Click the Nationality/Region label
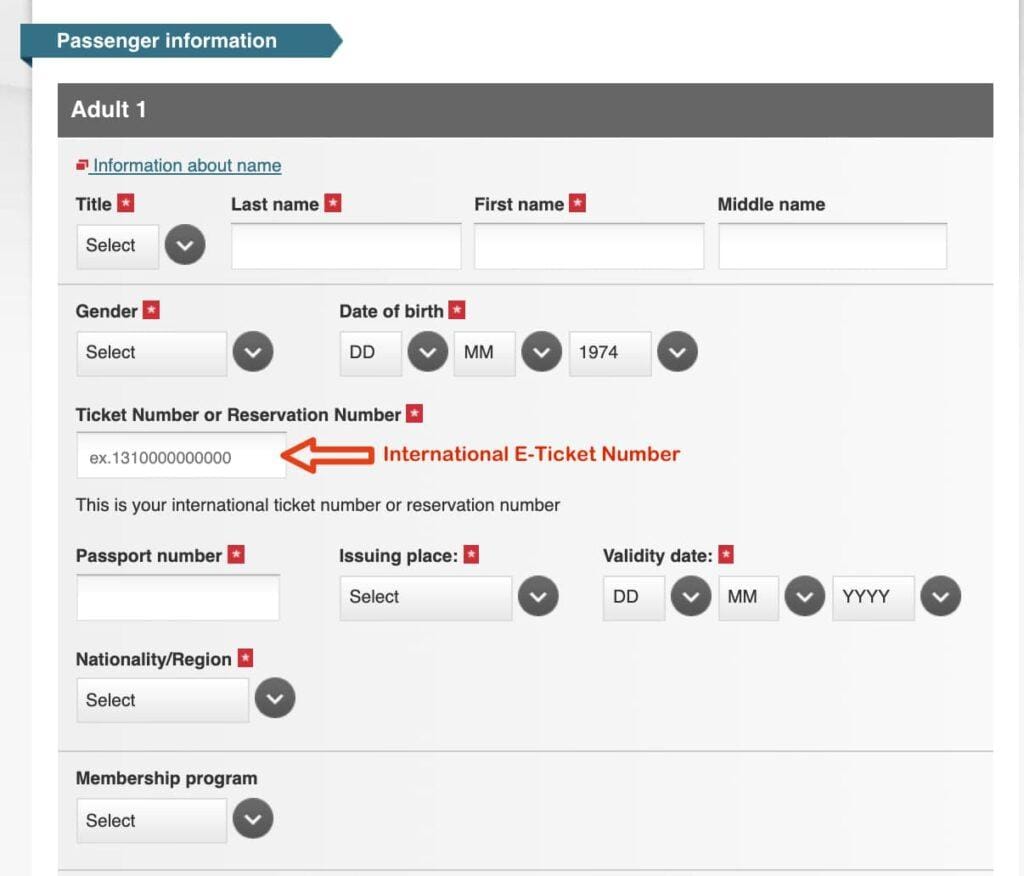Screen dimensions: 1024x876 (153, 659)
